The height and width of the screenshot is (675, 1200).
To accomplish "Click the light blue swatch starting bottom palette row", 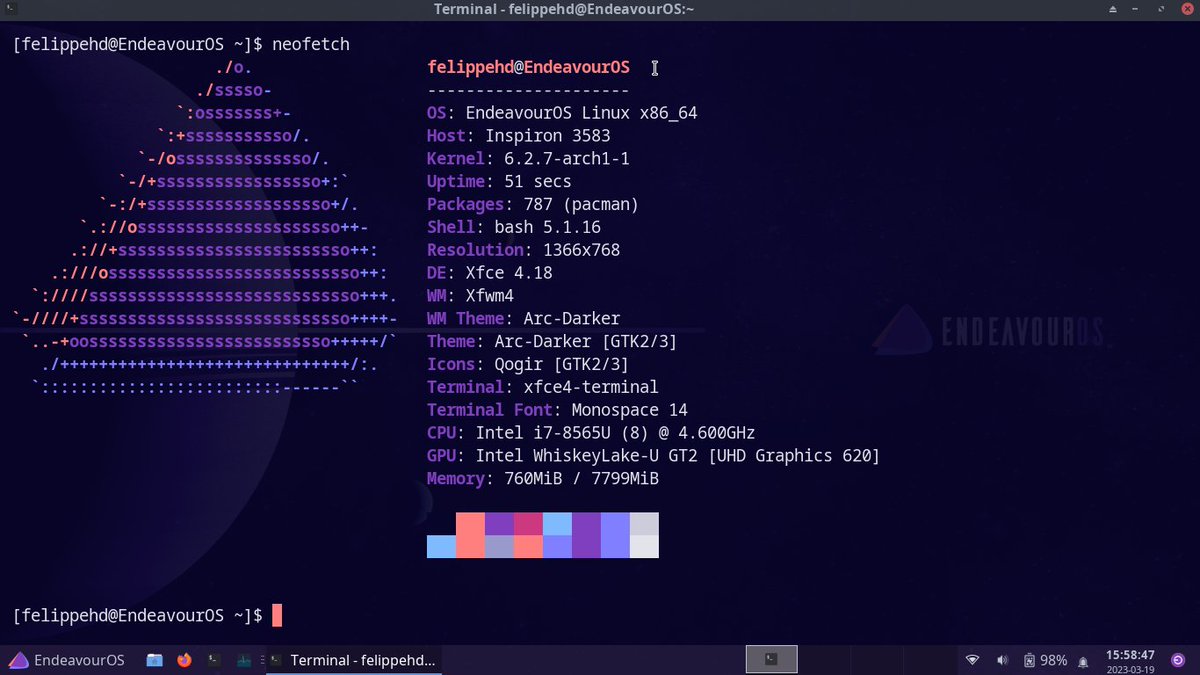I will [x=441, y=547].
